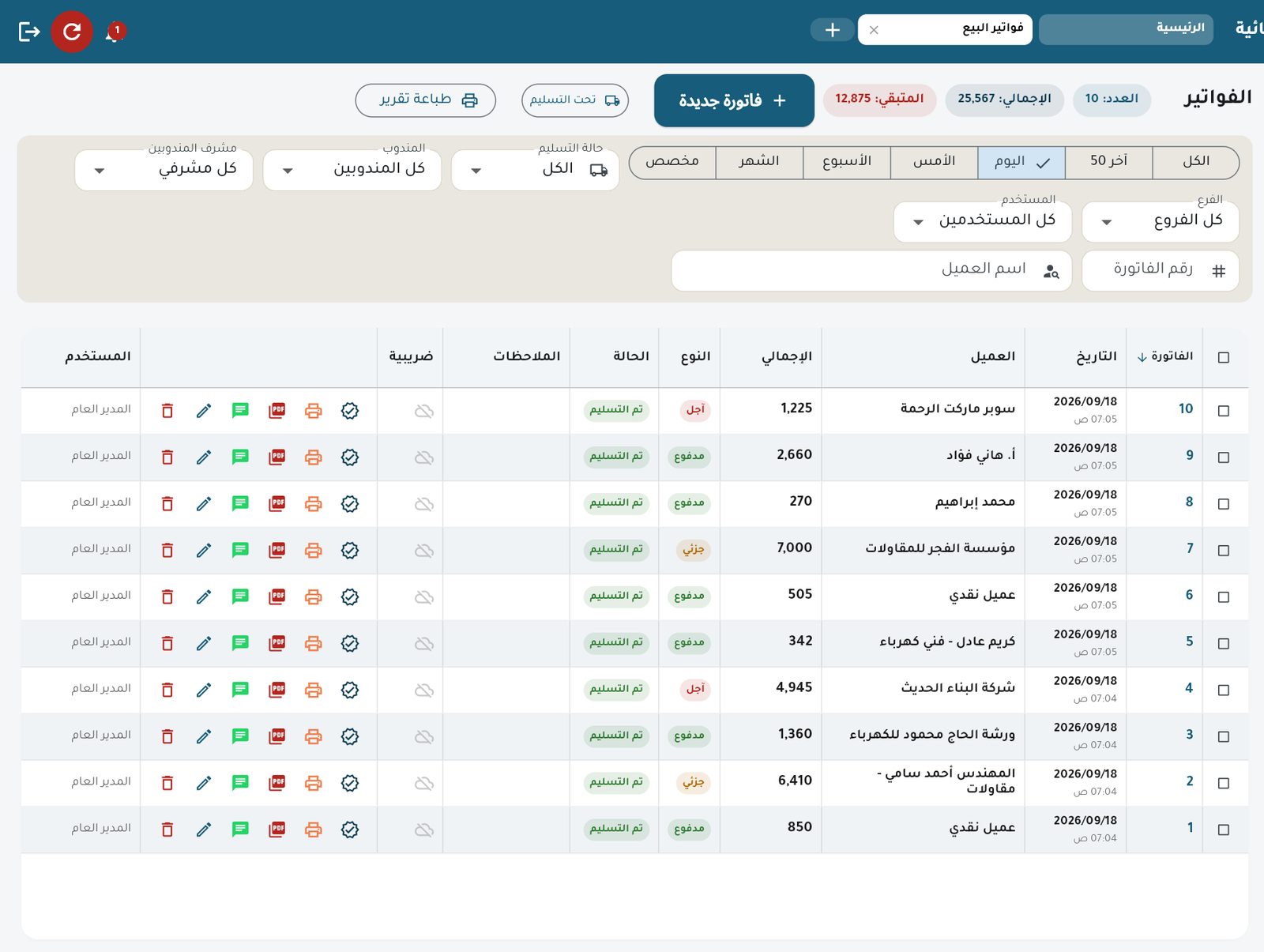The width and height of the screenshot is (1264, 952).
Task: Print invoice 3 with printer icon
Action: click(314, 737)
